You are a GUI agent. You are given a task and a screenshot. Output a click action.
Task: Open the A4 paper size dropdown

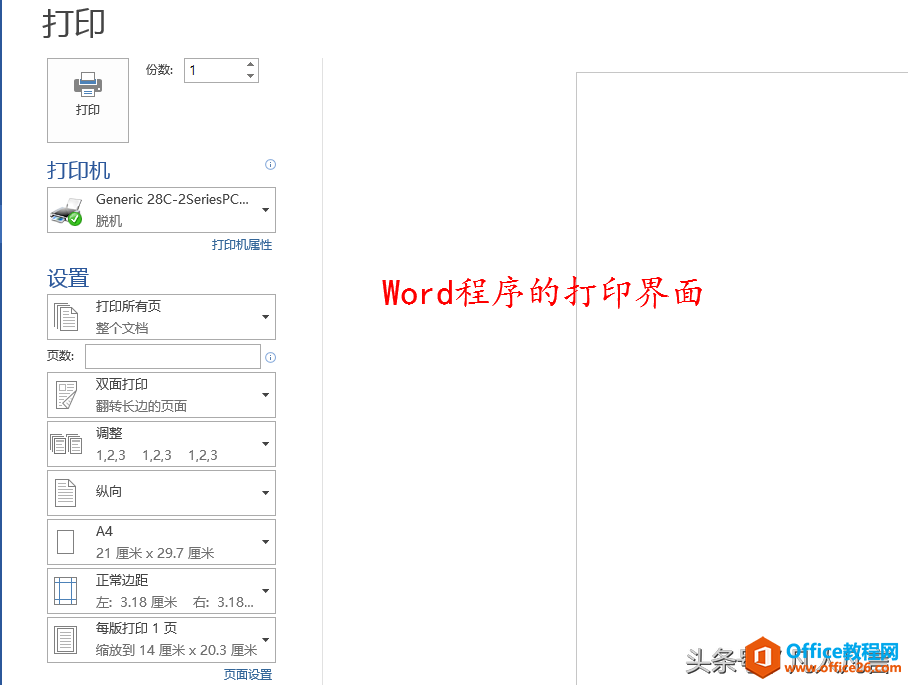click(x=162, y=542)
